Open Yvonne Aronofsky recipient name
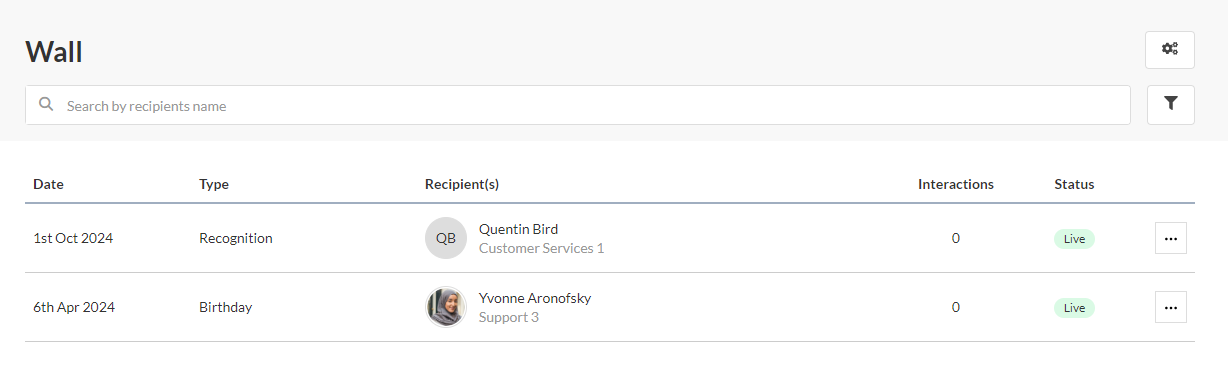This screenshot has height=389, width=1228. pyautogui.click(x=535, y=298)
